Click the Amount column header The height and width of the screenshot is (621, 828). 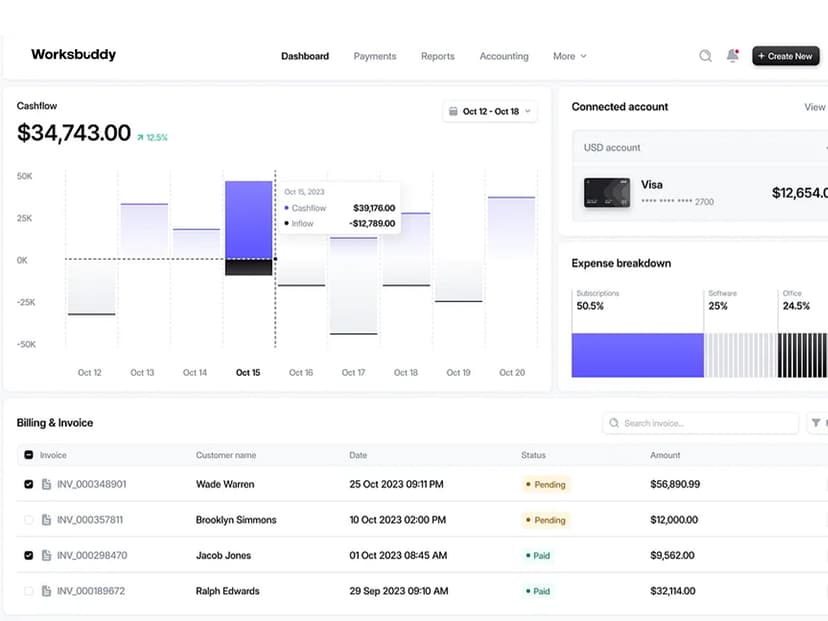(x=665, y=455)
